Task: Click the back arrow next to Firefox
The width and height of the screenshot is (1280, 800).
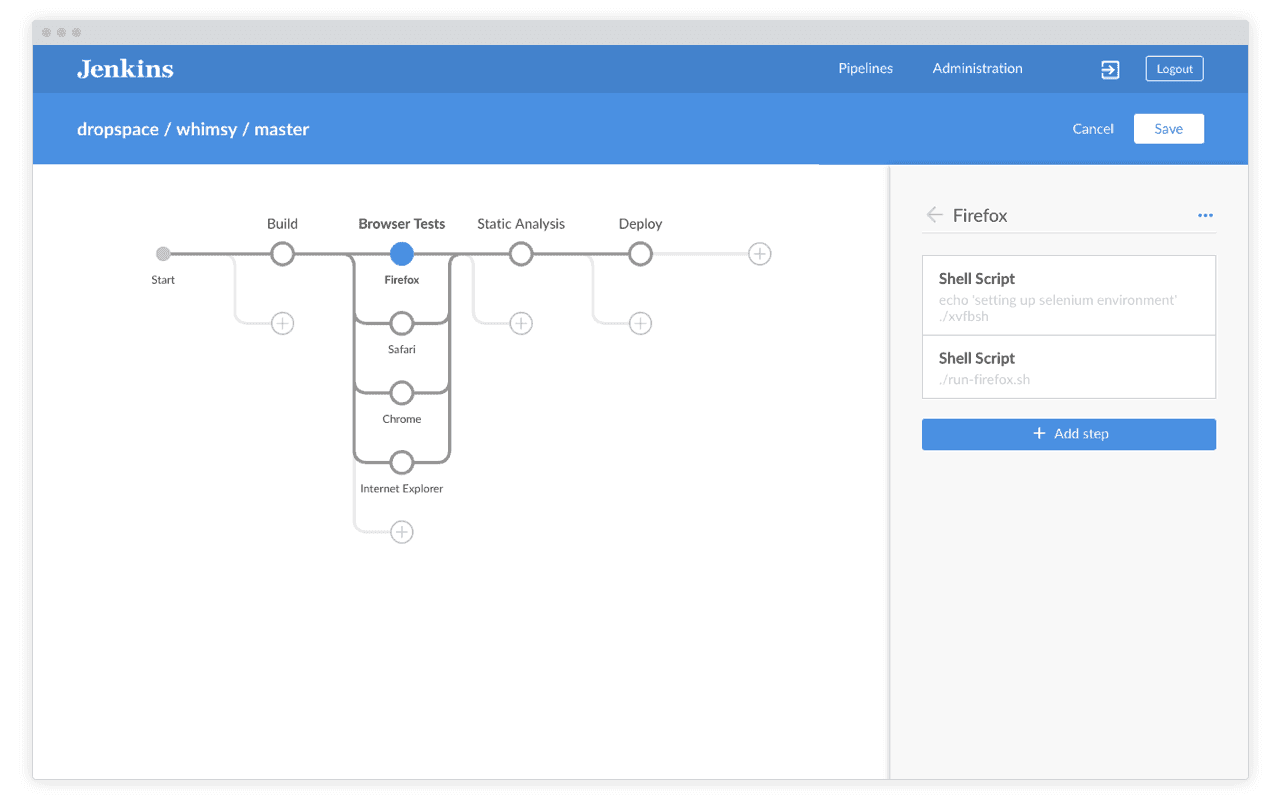Action: pos(934,215)
